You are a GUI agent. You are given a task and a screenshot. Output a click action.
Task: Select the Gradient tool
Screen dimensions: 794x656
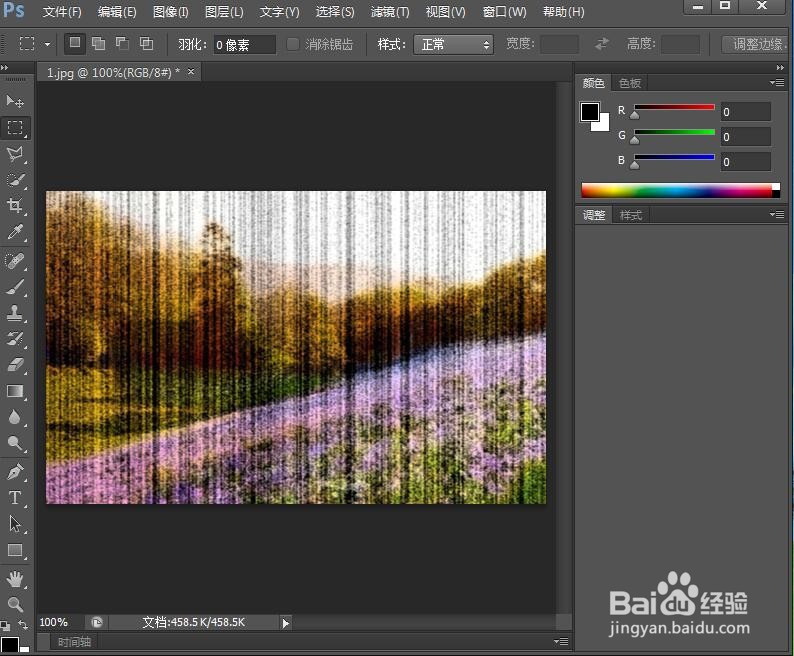pos(15,391)
